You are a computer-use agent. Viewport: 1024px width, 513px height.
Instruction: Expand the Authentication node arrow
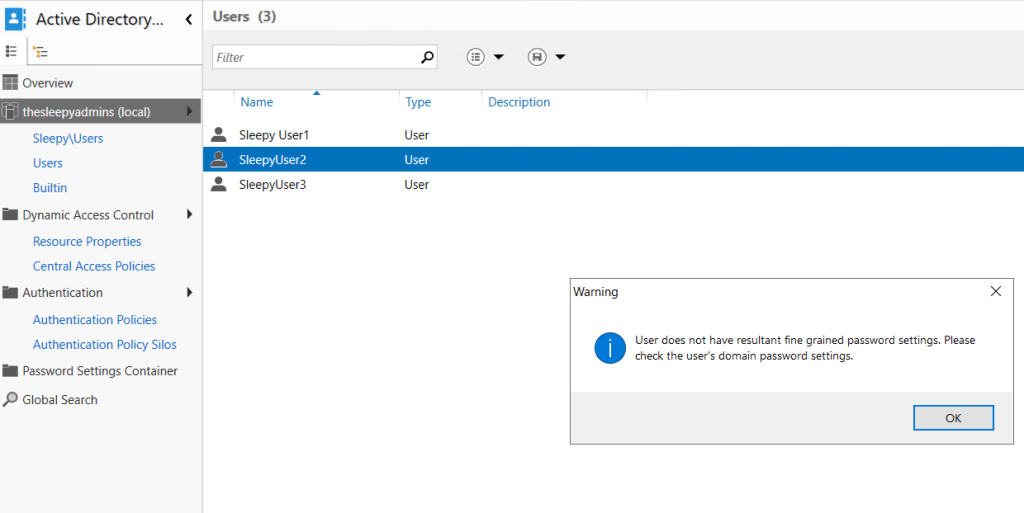pyautogui.click(x=189, y=293)
